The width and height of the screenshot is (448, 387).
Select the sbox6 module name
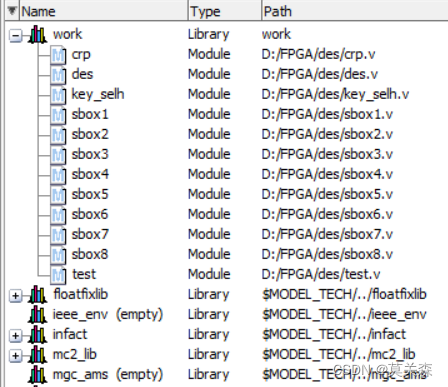[x=90, y=214]
